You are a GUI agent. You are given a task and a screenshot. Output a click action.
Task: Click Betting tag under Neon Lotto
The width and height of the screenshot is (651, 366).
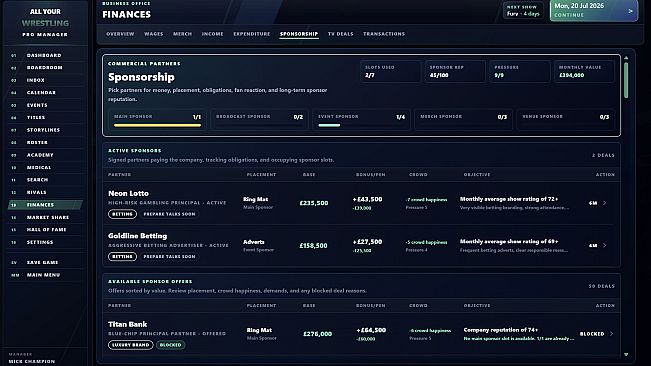point(122,214)
